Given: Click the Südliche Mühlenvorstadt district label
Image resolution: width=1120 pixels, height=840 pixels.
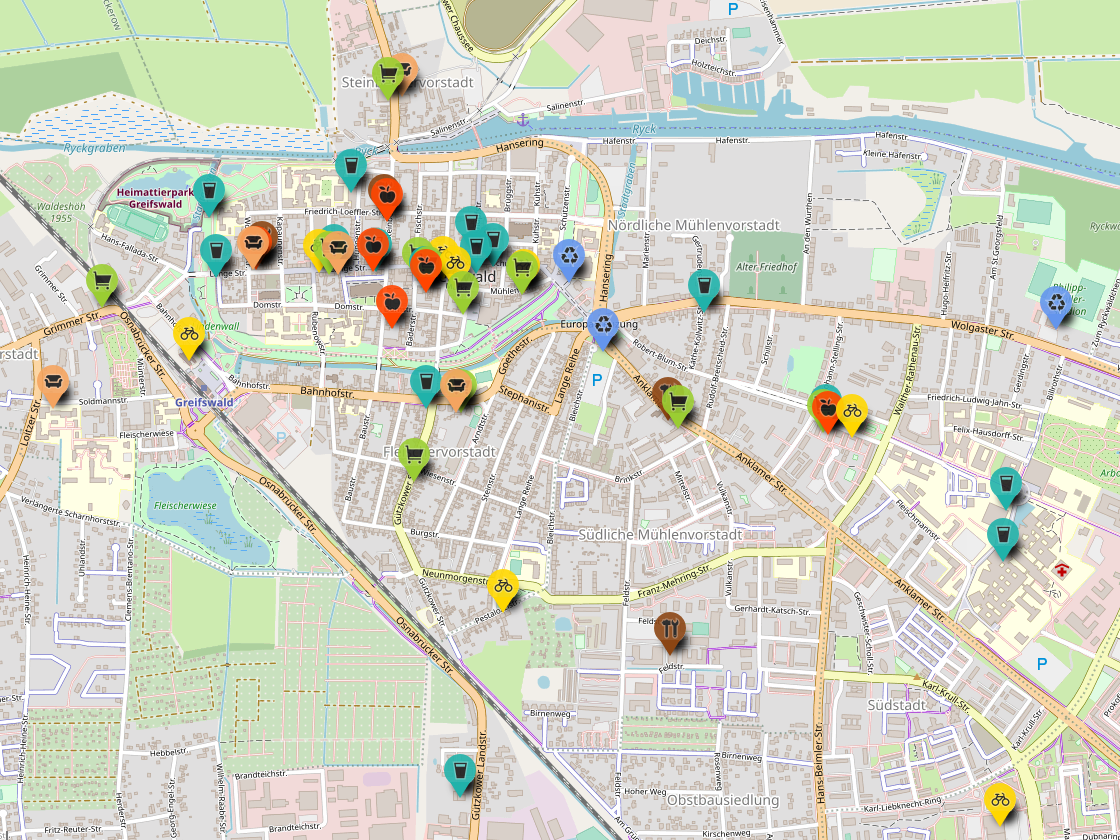Looking at the screenshot, I should pos(660,535).
